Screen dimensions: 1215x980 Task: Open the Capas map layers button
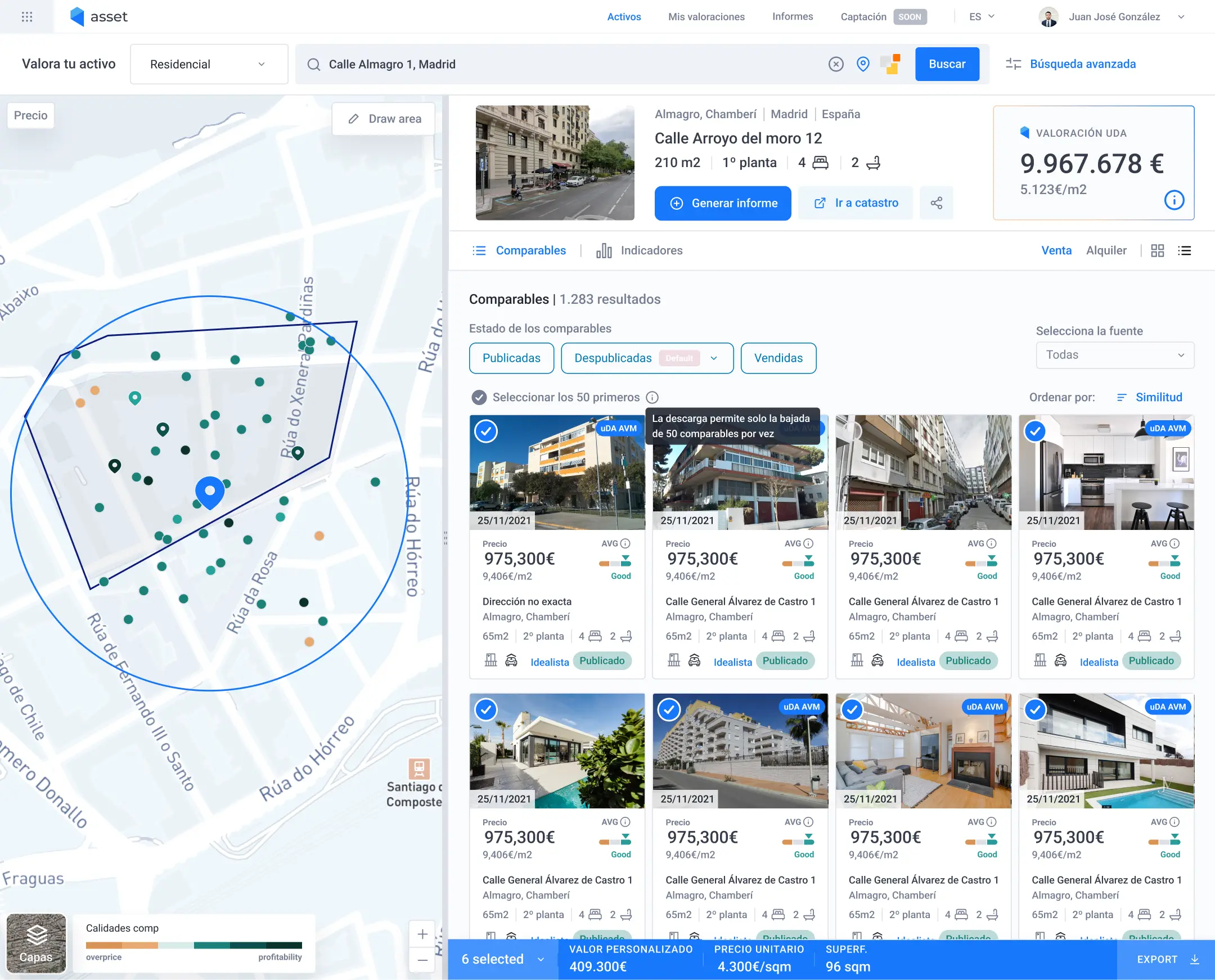tap(36, 943)
